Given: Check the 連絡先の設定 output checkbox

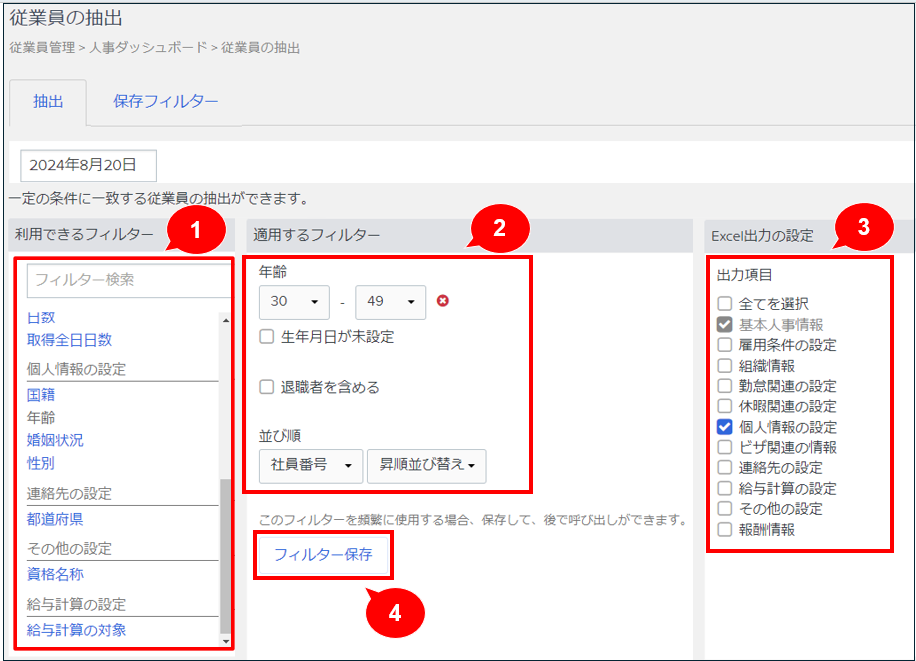Looking at the screenshot, I should [x=724, y=468].
